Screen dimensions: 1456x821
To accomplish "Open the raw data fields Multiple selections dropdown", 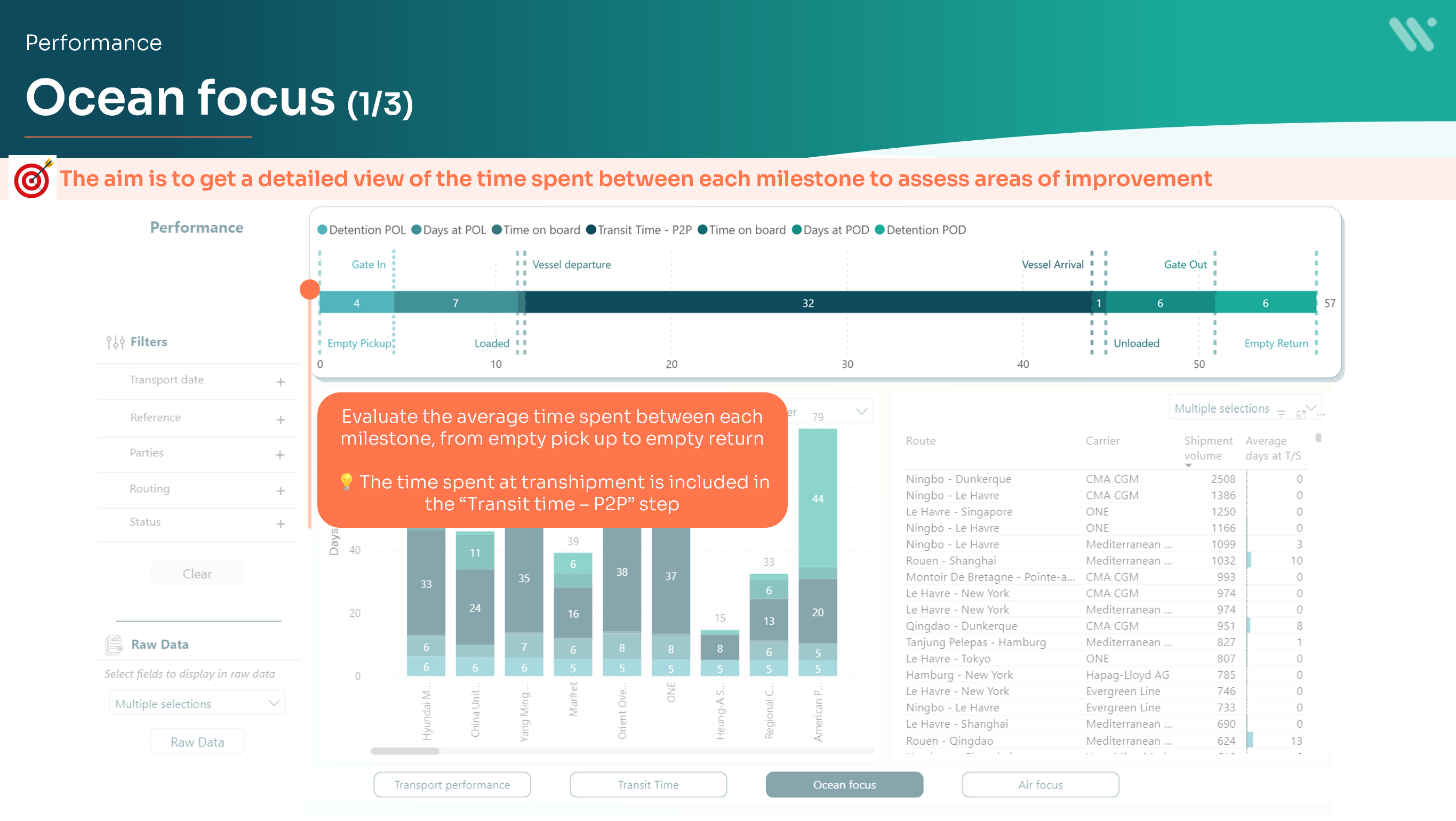I will pyautogui.click(x=197, y=704).
